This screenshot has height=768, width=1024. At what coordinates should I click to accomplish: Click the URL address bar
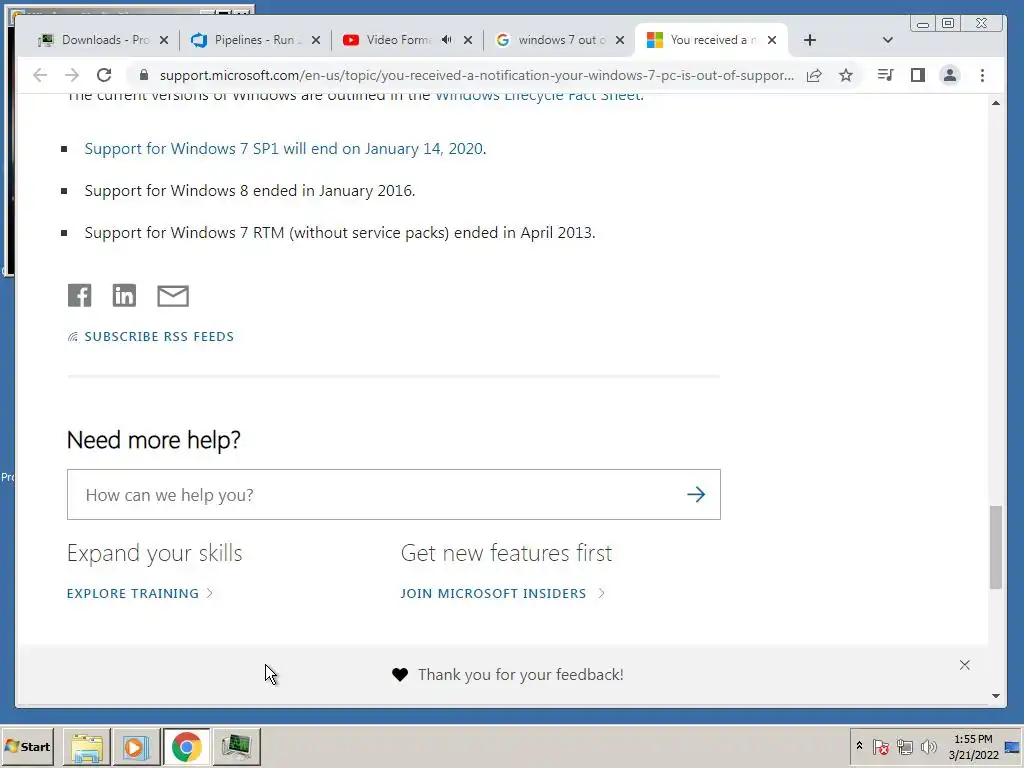[477, 75]
